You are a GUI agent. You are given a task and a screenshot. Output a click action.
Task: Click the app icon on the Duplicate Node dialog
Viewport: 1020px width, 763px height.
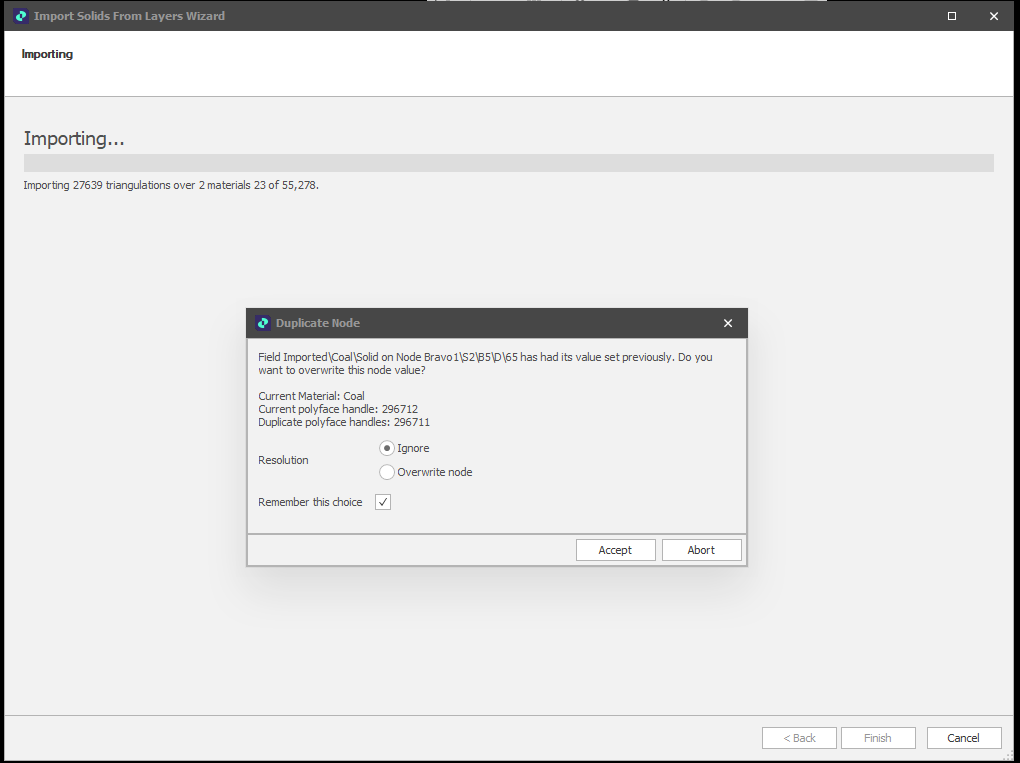coord(263,322)
